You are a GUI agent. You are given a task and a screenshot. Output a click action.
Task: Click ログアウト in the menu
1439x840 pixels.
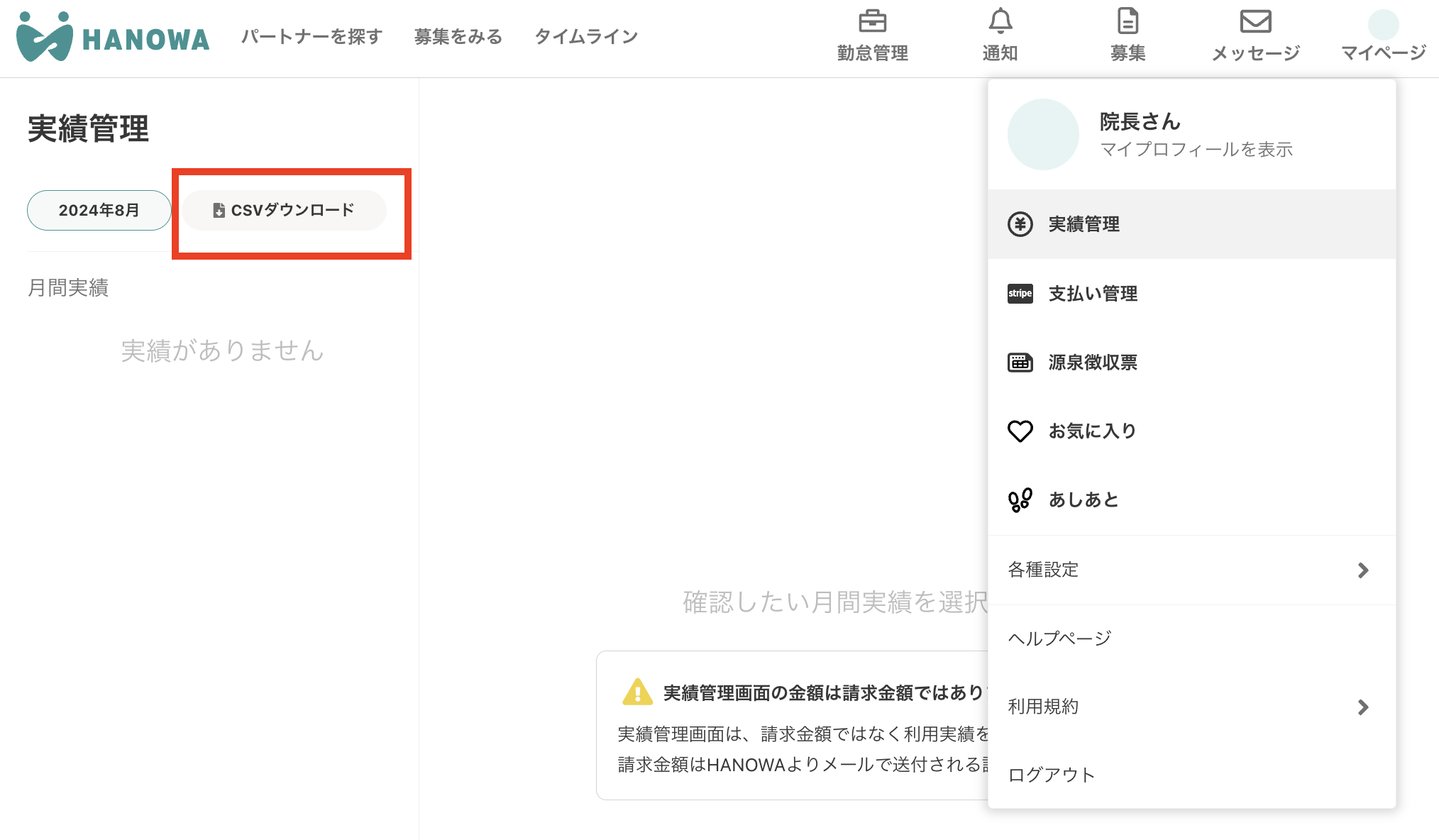click(x=1051, y=775)
